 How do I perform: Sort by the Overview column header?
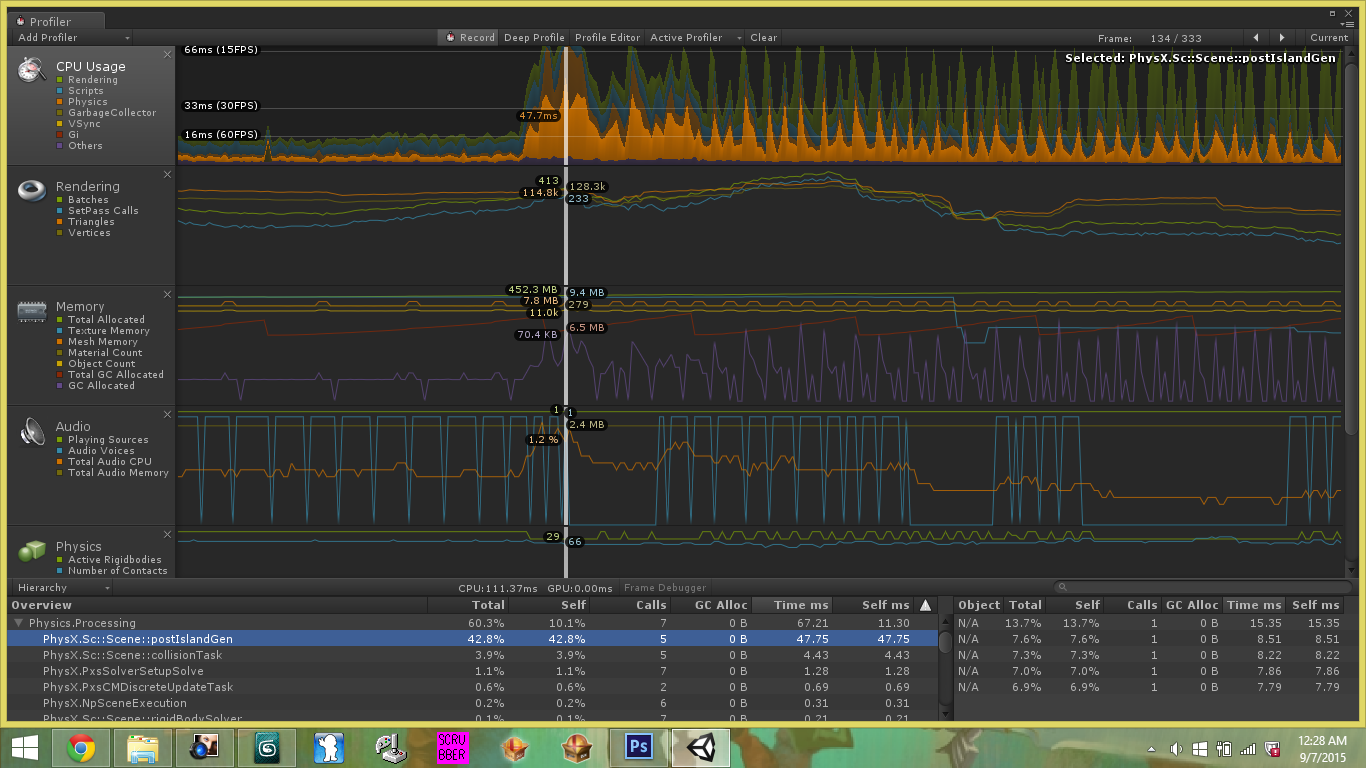tap(218, 605)
